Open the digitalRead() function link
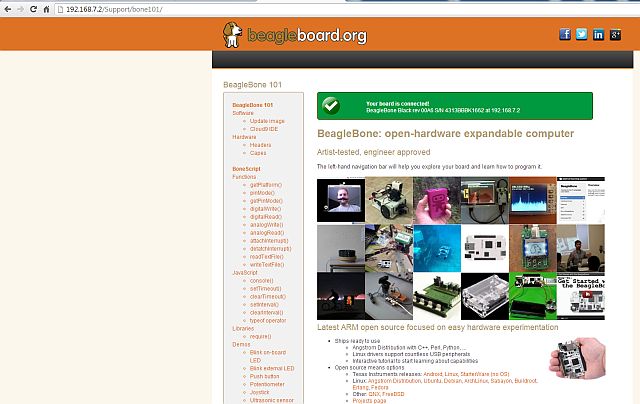Viewport: 640px width, 404px height. [x=266, y=217]
